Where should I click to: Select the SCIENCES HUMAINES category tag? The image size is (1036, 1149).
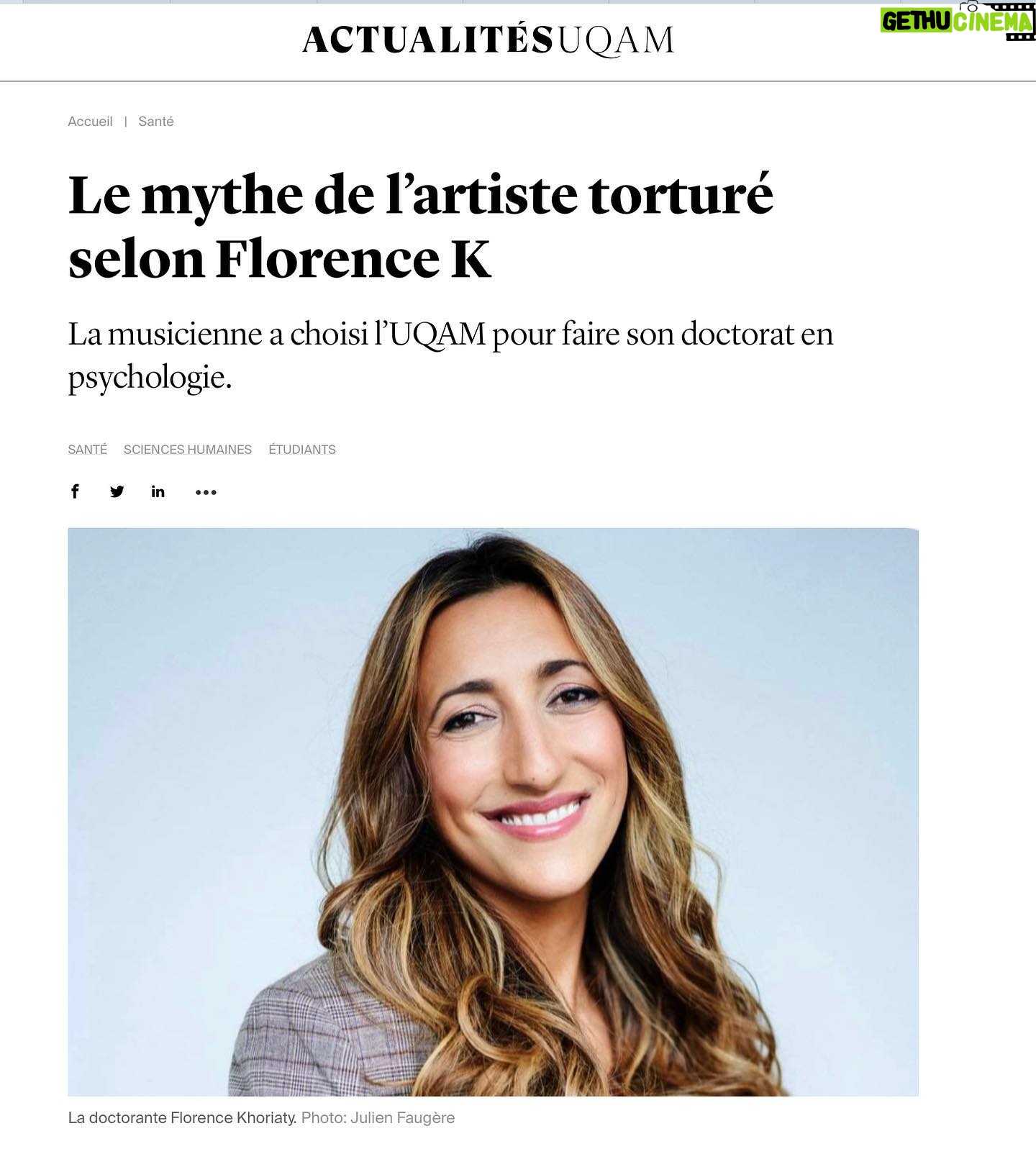pos(188,450)
